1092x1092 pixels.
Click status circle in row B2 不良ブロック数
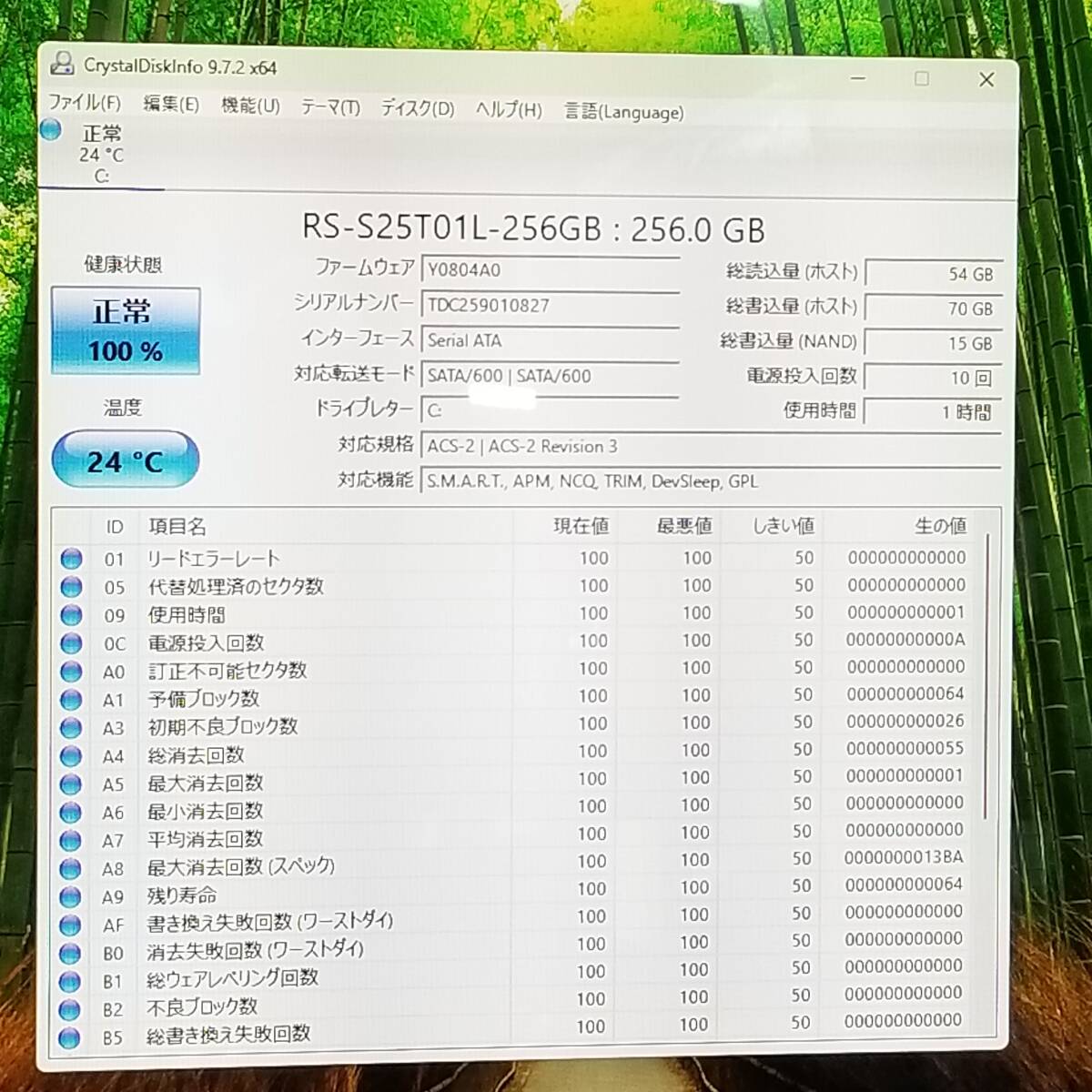tap(69, 1010)
